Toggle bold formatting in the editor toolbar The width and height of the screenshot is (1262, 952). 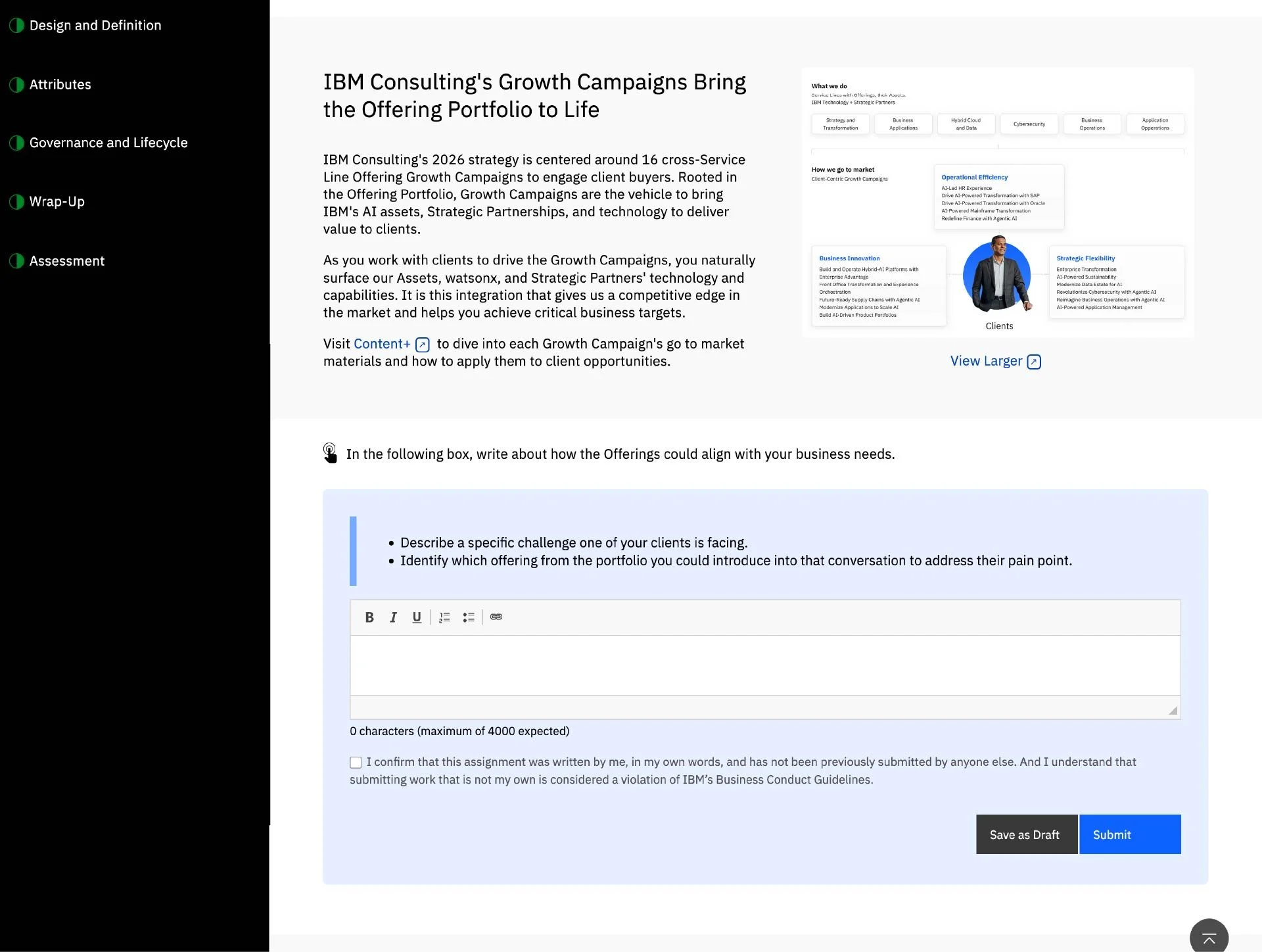click(x=369, y=617)
